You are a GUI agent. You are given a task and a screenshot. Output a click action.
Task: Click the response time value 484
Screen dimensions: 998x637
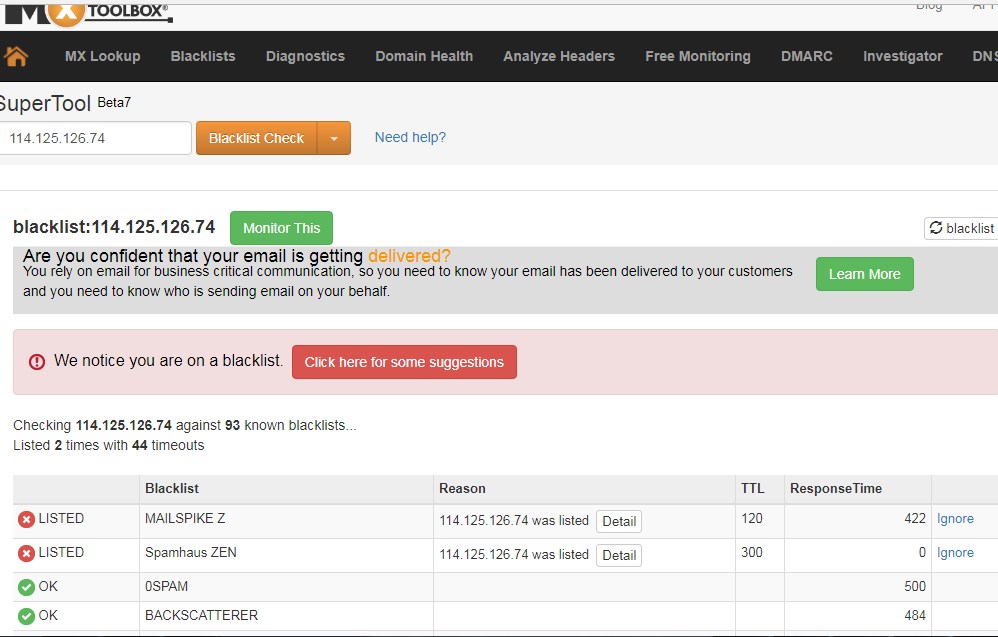click(915, 615)
